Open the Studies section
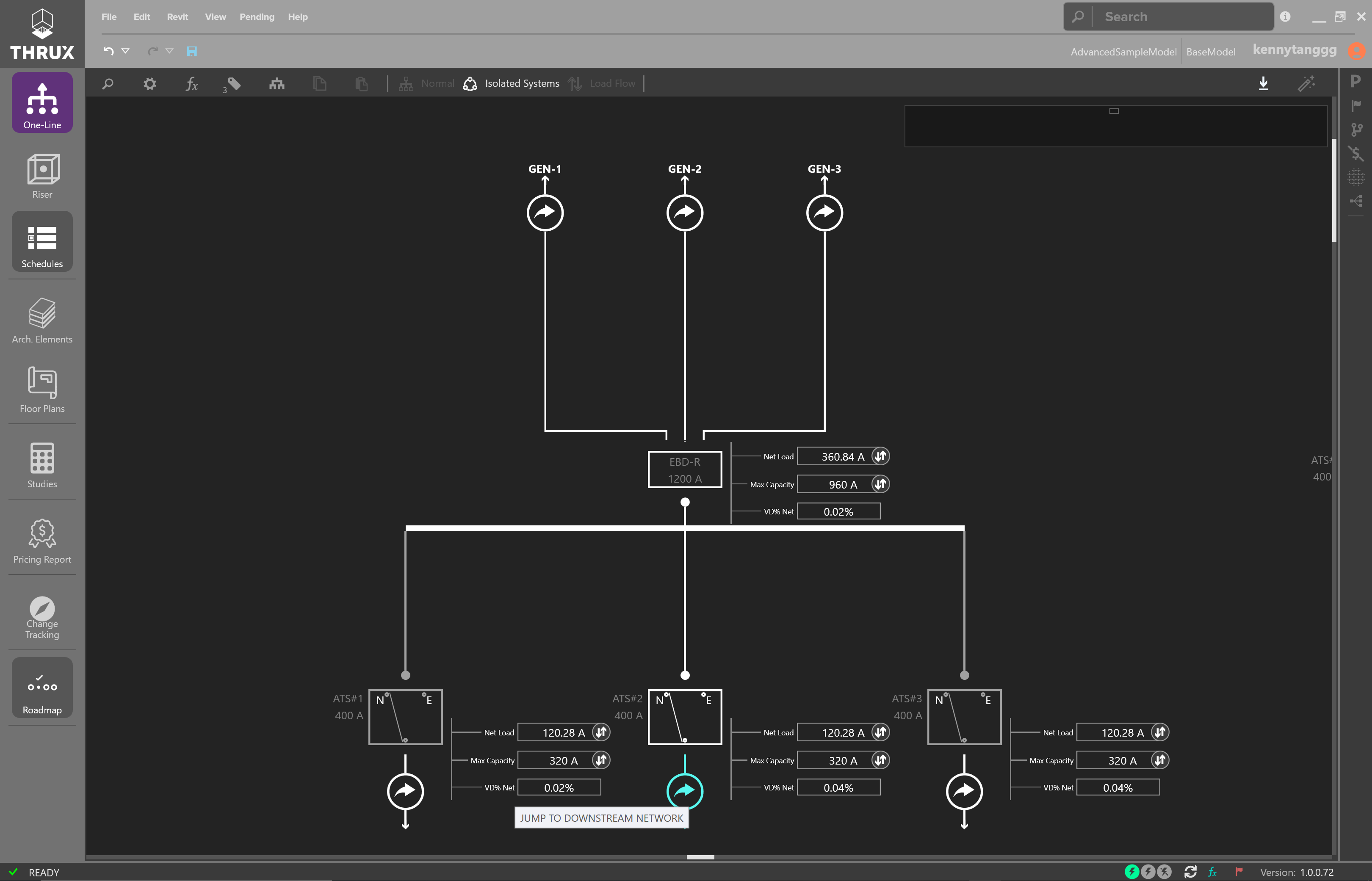This screenshot has height=881, width=1372. [42, 465]
